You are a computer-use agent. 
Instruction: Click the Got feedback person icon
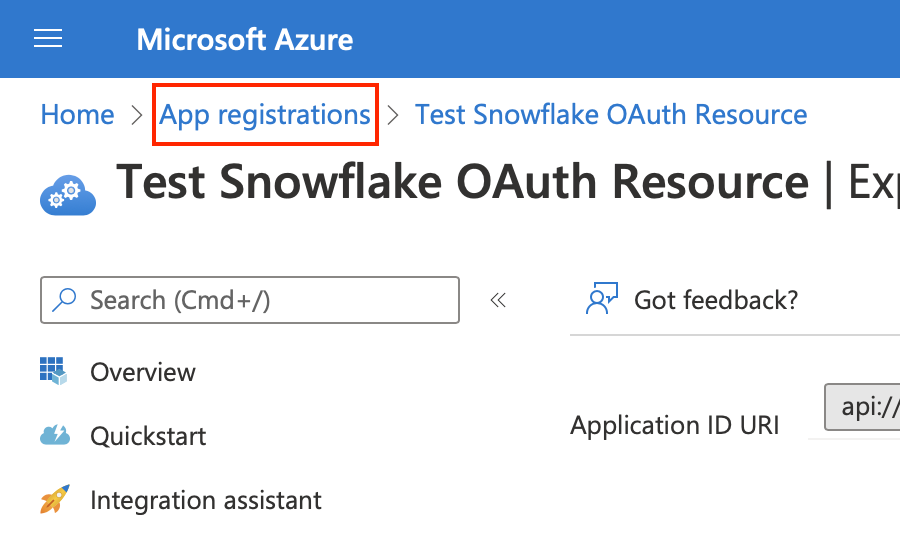(x=602, y=298)
